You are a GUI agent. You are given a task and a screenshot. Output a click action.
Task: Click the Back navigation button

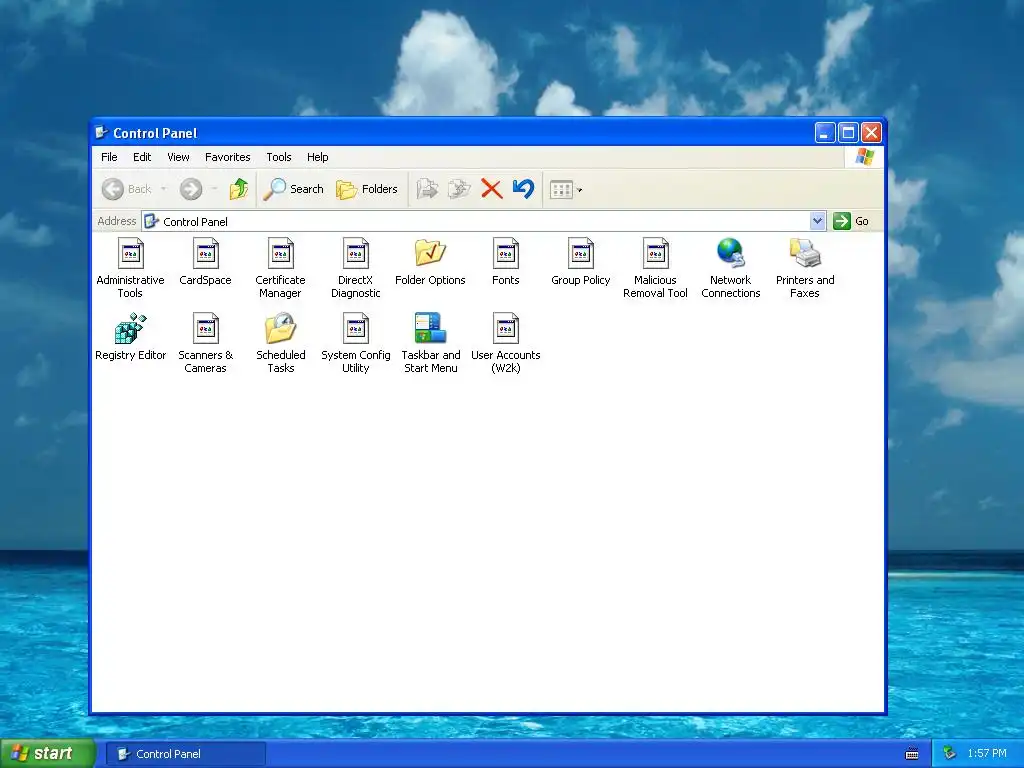coord(127,189)
